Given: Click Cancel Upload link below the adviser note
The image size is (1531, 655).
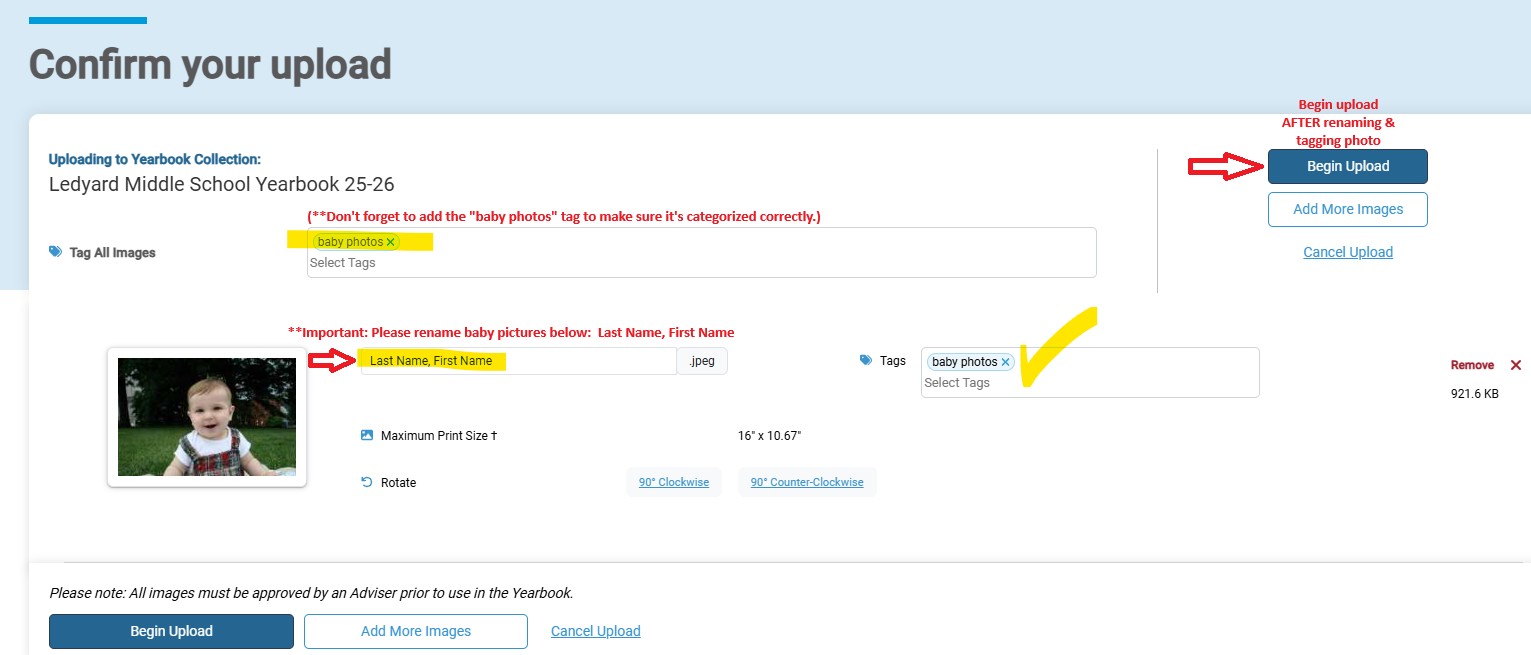Looking at the screenshot, I should tap(595, 631).
